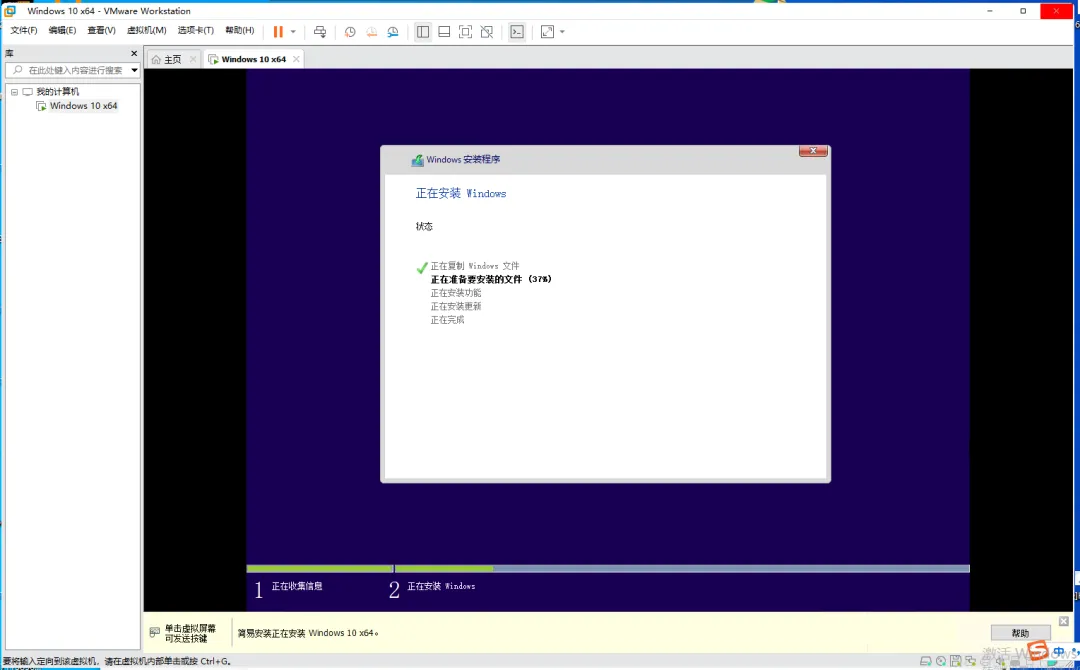Screen dimensions: 1080x670
Task: Dismiss the yellow easy install info bar
Action: [x=1063, y=621]
